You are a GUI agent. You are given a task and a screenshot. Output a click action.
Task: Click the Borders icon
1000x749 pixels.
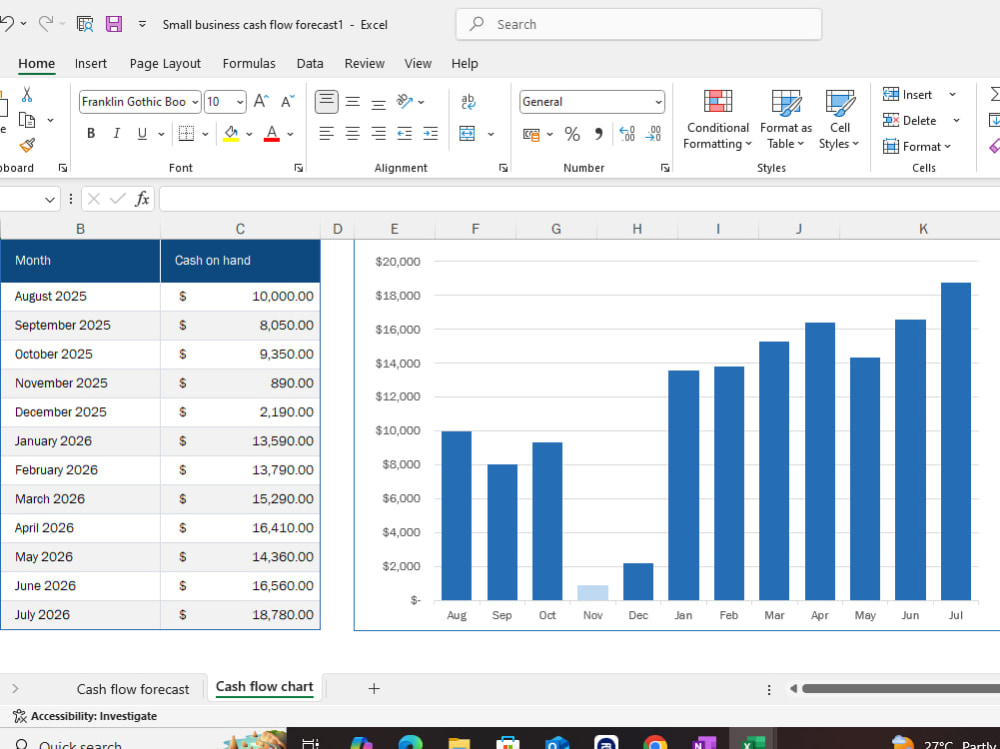186,133
